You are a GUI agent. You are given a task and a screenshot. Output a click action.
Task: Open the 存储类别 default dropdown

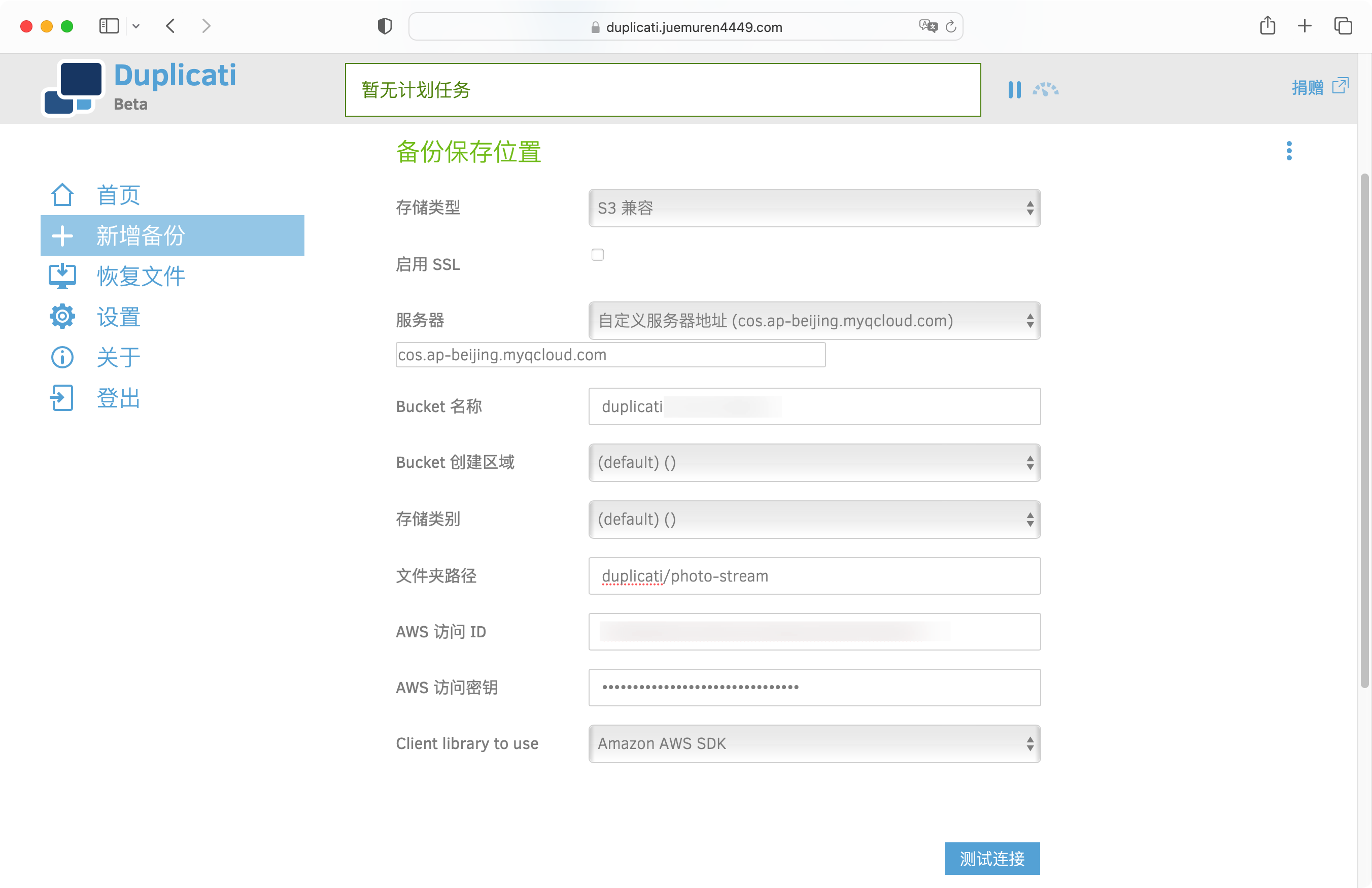click(x=814, y=520)
